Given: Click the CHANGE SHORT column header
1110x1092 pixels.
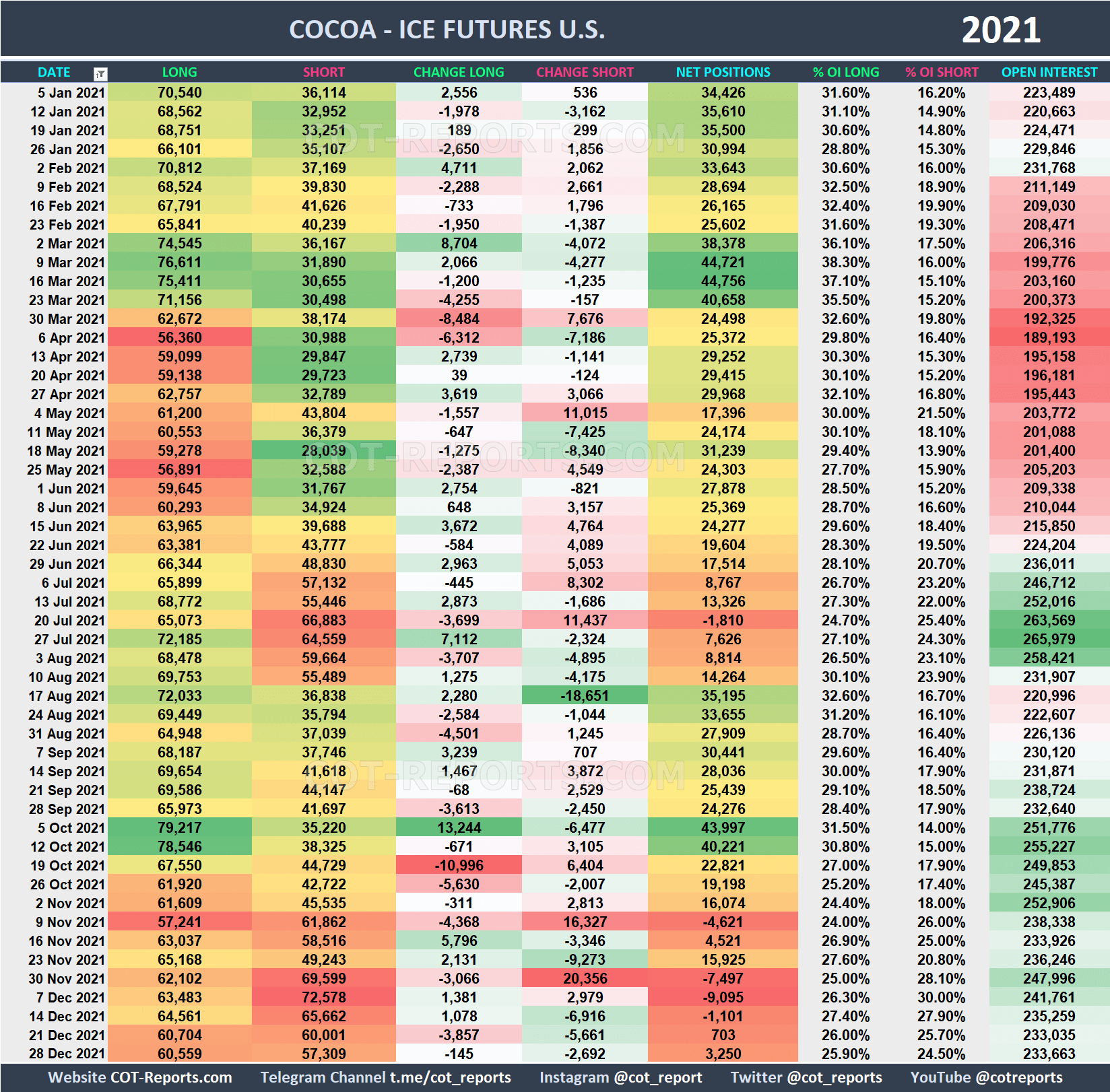Looking at the screenshot, I should click(585, 72).
